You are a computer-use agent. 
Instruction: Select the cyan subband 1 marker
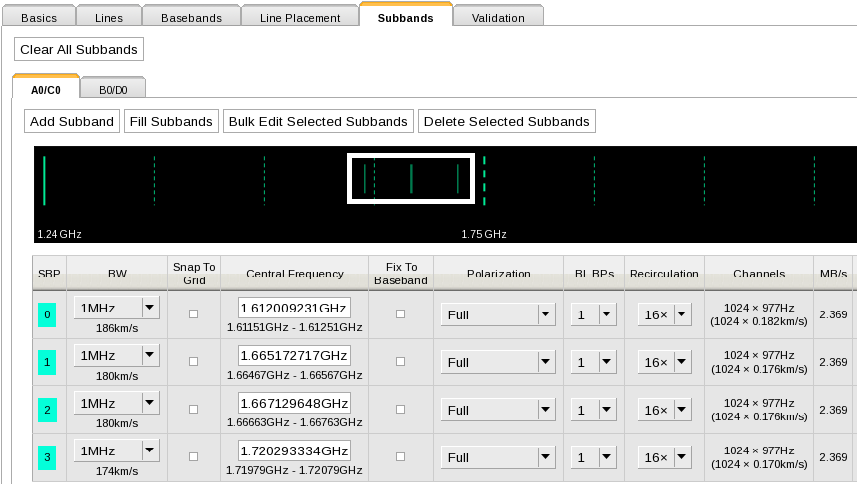point(48,363)
